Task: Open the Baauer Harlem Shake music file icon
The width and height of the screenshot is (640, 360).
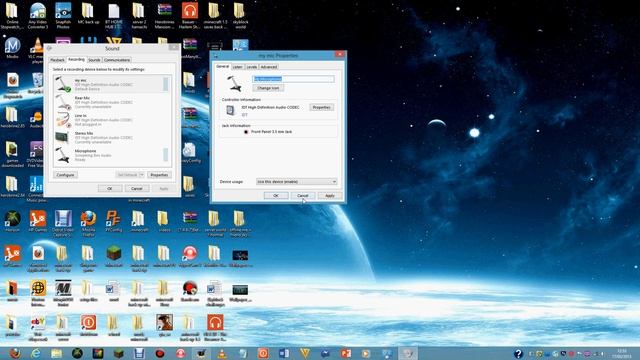Action: coord(190,16)
